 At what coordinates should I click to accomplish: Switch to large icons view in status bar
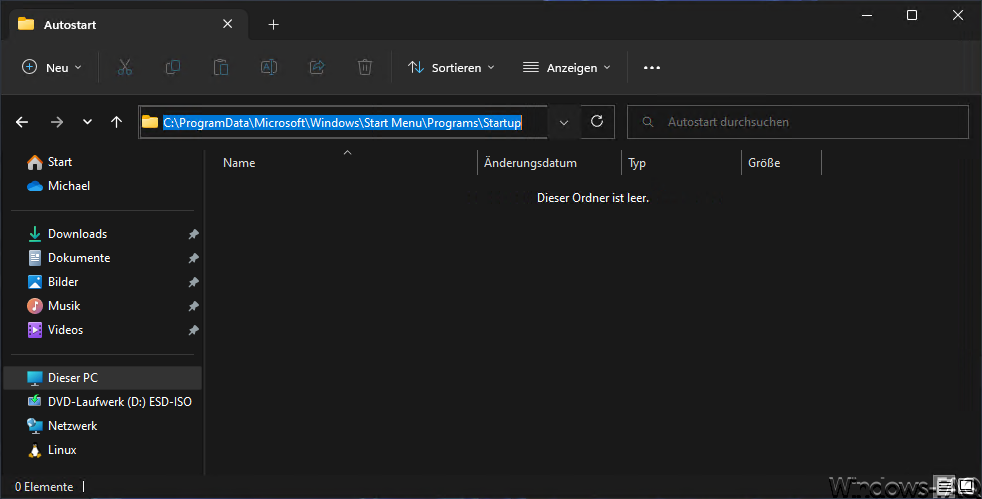(967, 486)
